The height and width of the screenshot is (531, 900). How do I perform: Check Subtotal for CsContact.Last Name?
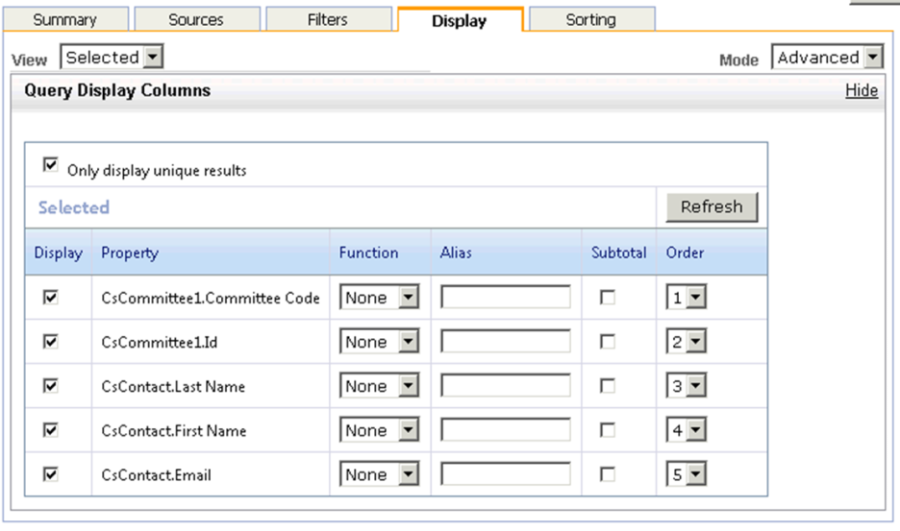tap(607, 386)
